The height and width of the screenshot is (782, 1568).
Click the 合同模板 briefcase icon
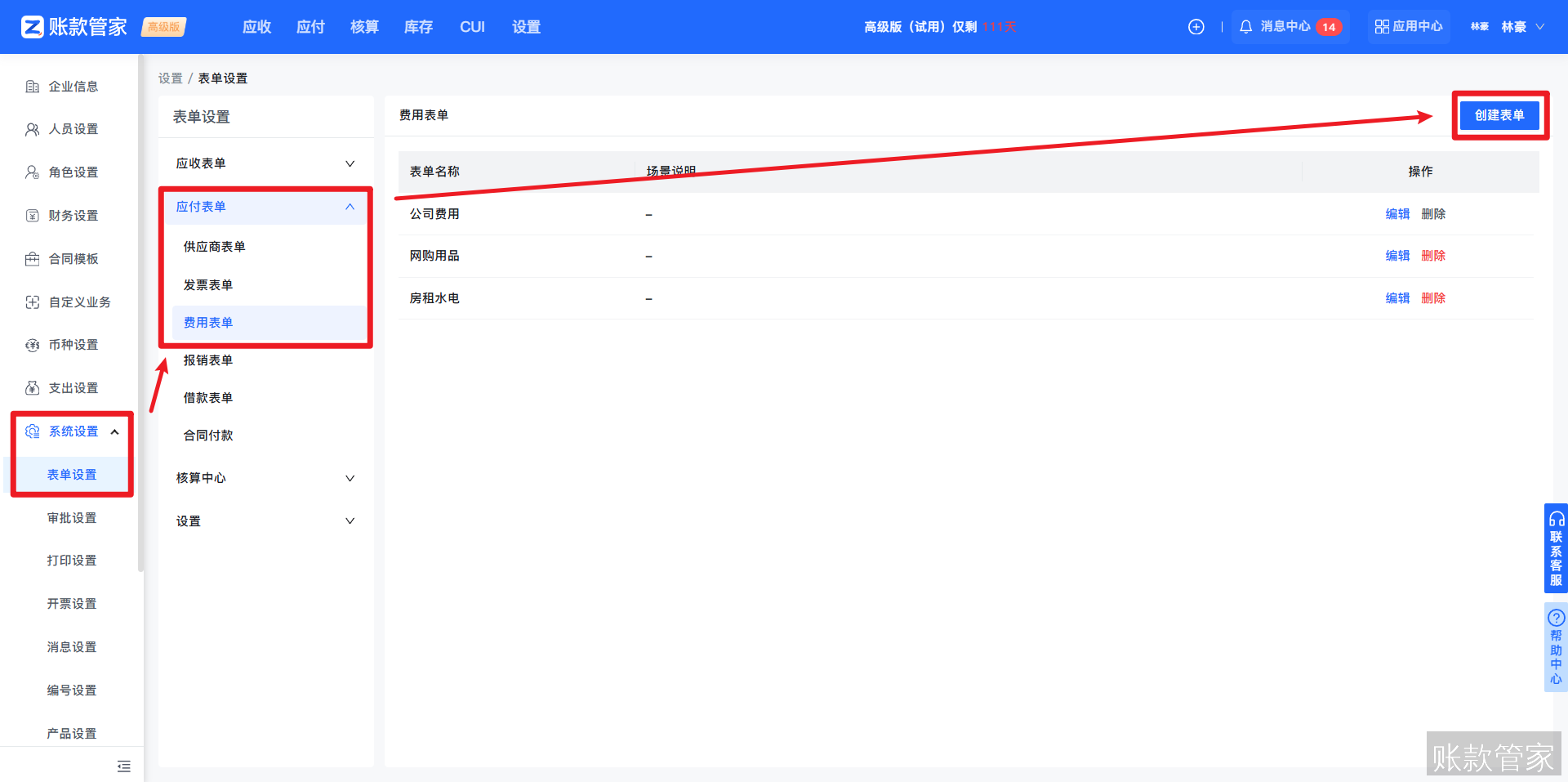pos(32,259)
